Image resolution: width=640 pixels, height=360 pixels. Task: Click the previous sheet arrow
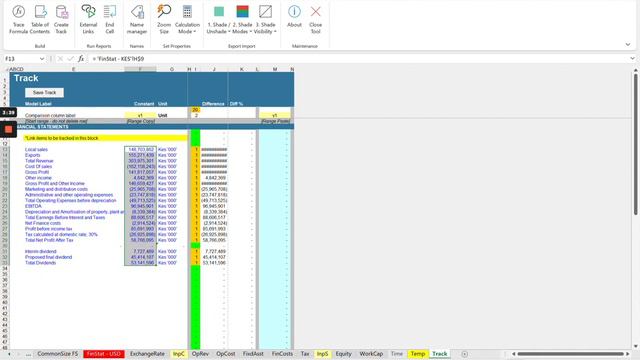(x=9, y=354)
